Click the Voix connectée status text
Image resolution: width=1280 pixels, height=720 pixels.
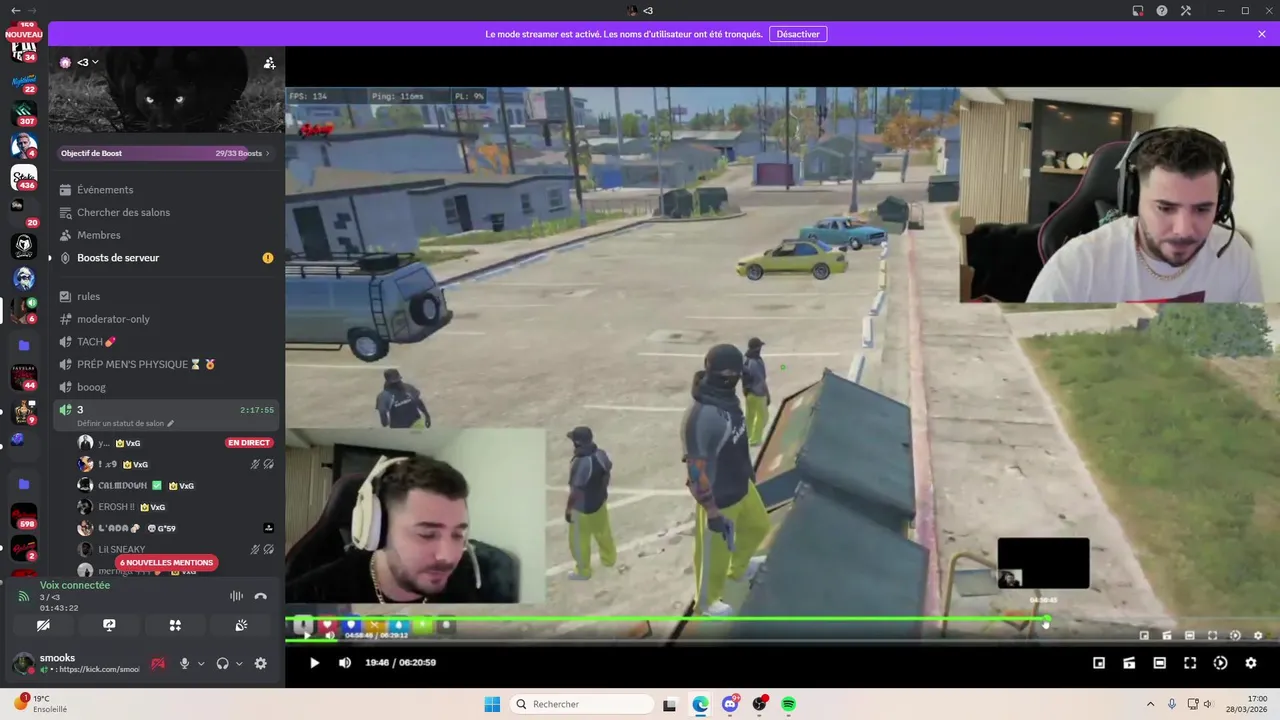tap(75, 585)
